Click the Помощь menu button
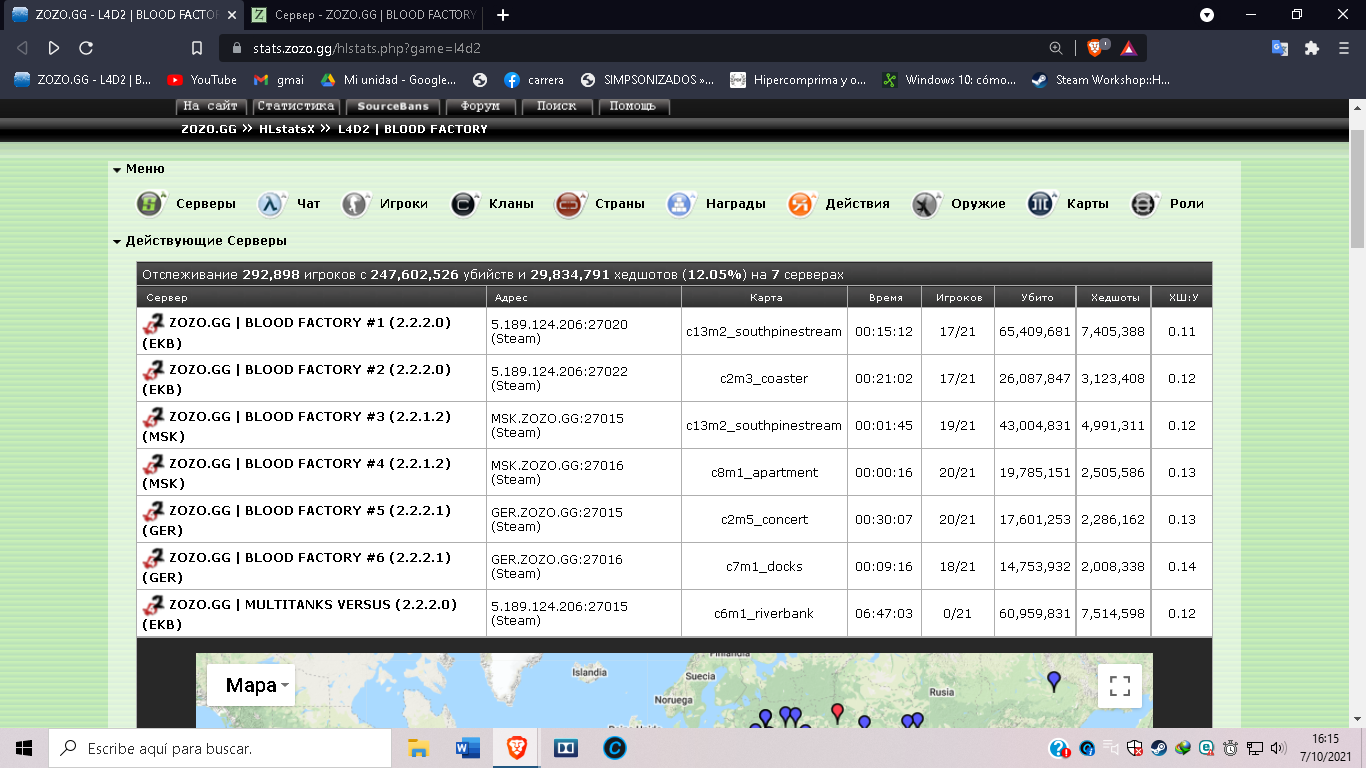The image size is (1366, 768). (x=634, y=106)
